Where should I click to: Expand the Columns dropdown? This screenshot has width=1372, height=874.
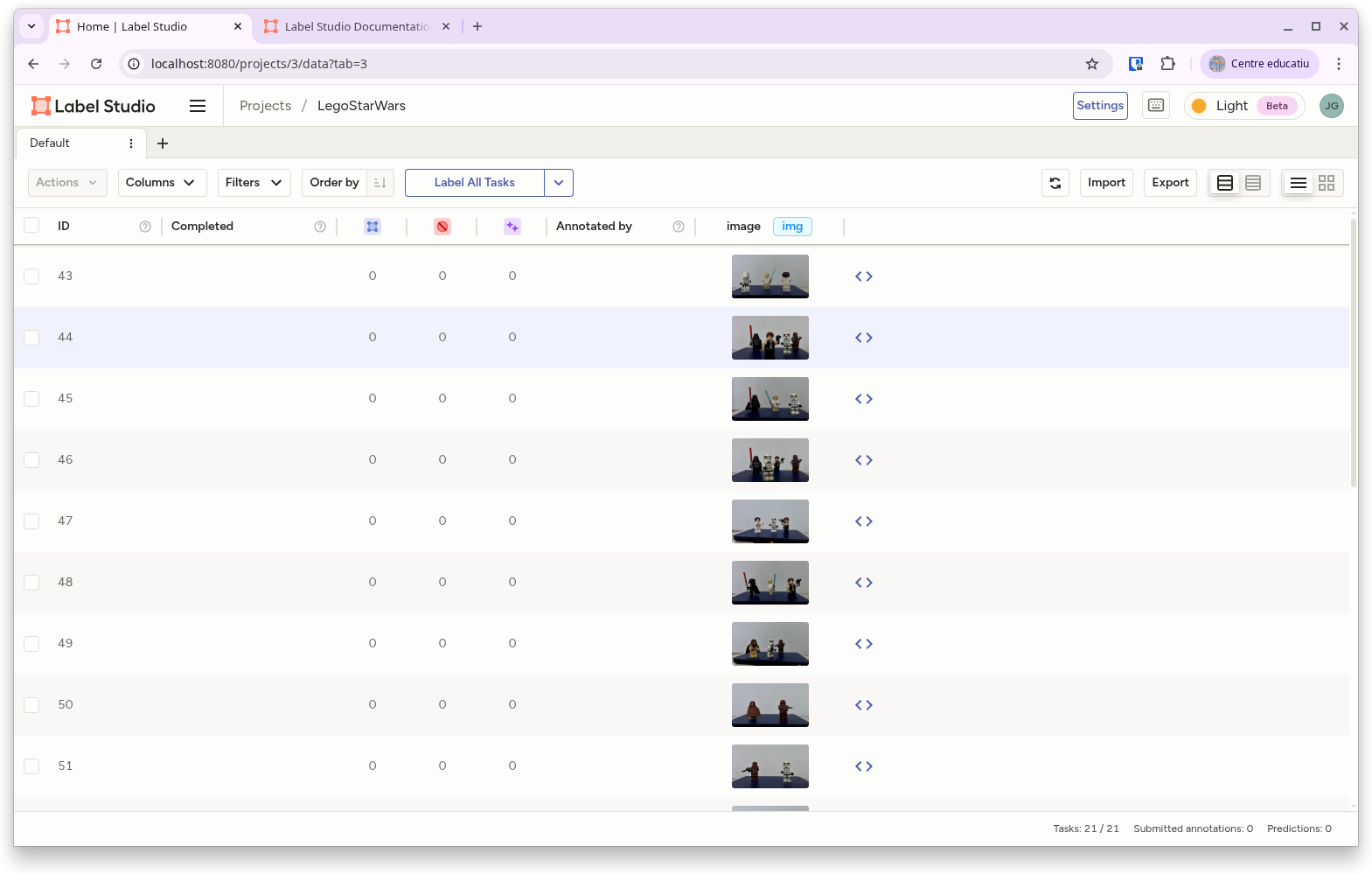click(162, 183)
